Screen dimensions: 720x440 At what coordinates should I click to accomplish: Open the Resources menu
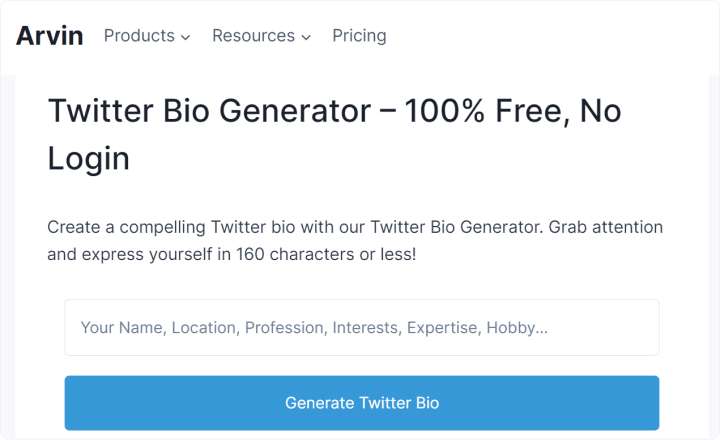point(260,36)
